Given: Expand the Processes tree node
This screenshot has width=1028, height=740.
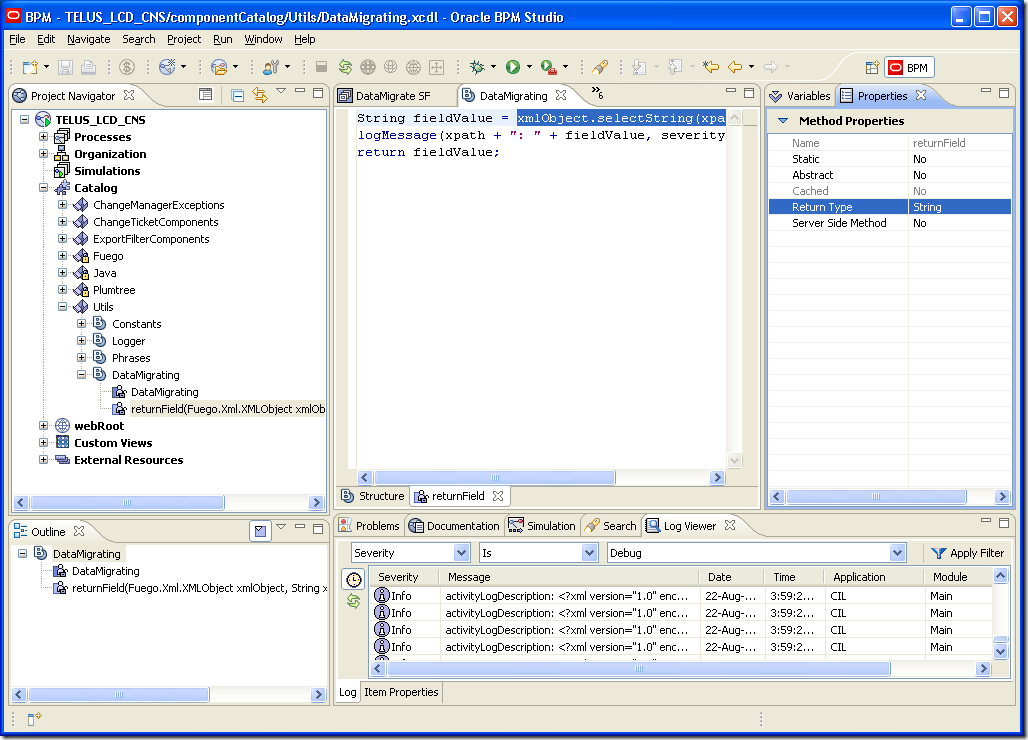Looking at the screenshot, I should (x=43, y=136).
